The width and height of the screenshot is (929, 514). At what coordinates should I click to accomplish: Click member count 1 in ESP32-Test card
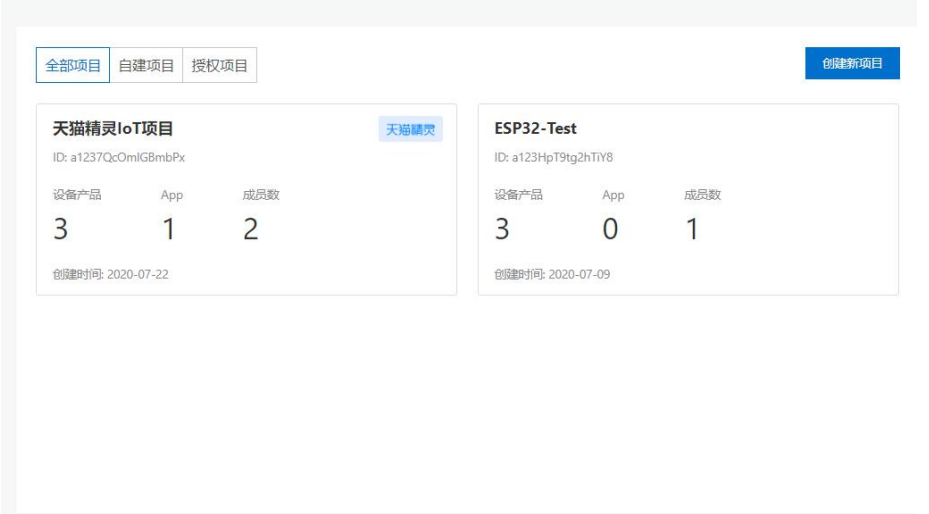click(x=691, y=229)
